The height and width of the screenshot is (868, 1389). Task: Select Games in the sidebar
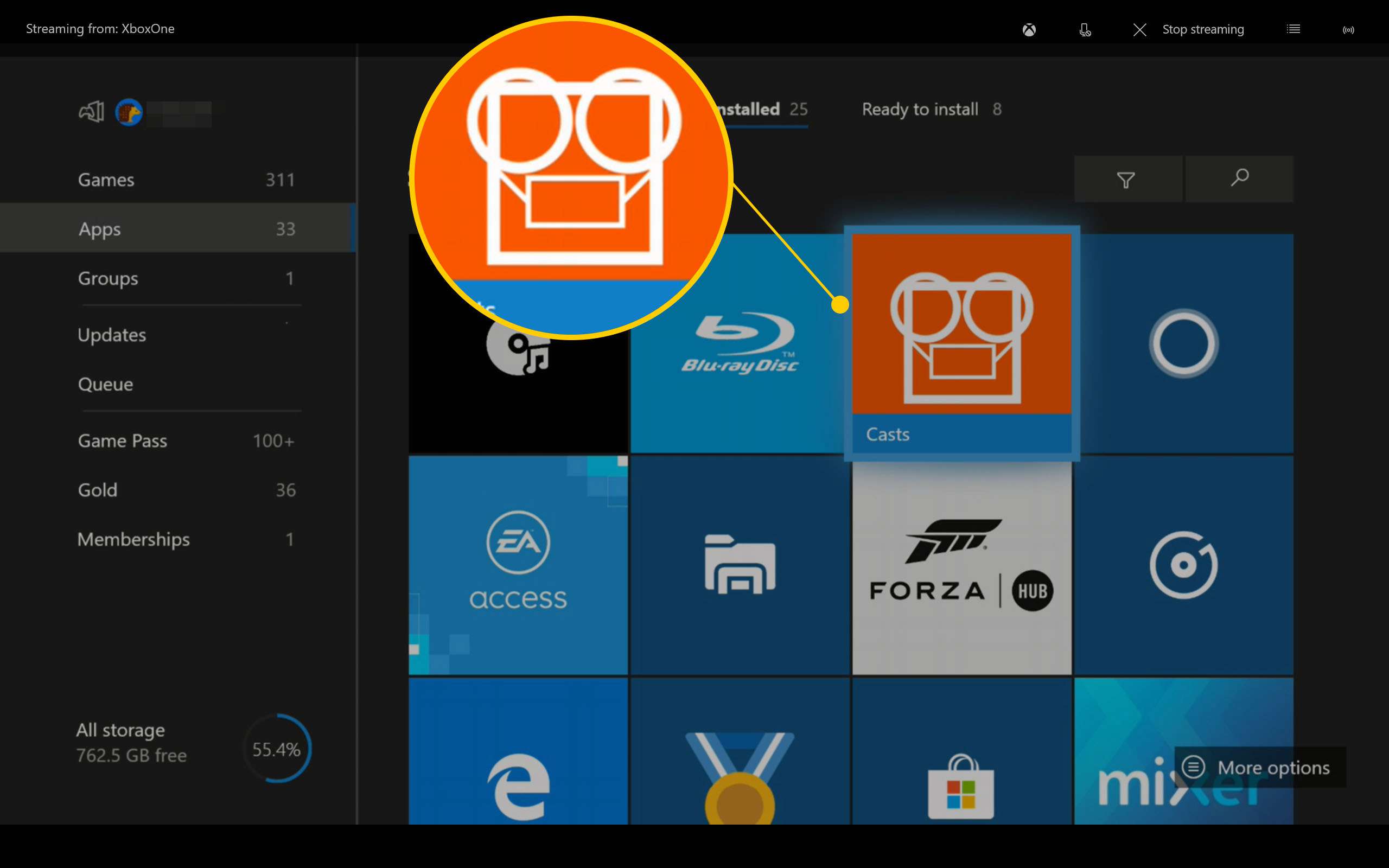[178, 180]
